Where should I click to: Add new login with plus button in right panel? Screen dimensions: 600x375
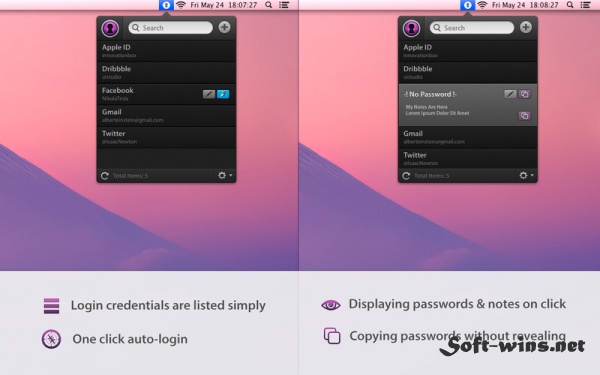tap(526, 27)
